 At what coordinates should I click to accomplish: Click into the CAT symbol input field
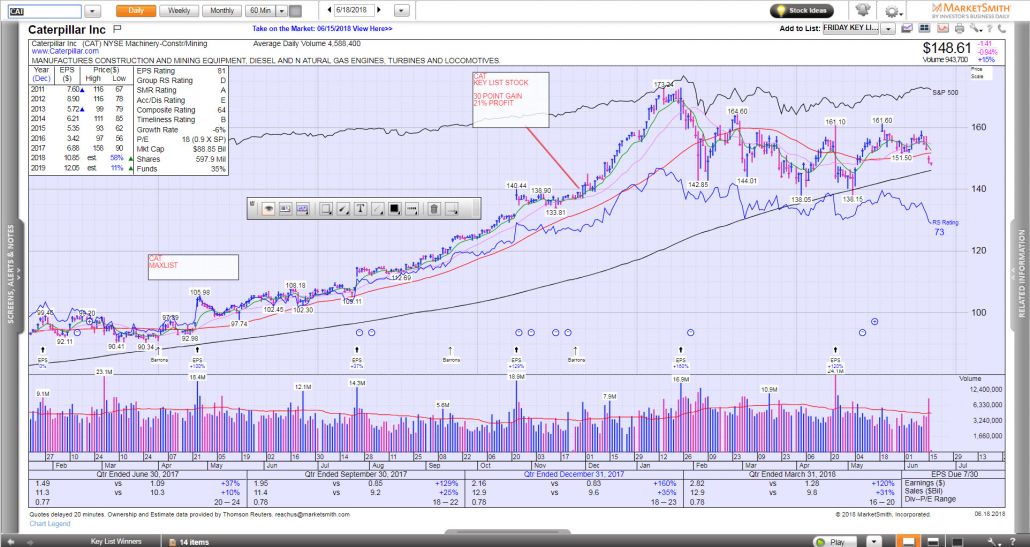[x=40, y=10]
